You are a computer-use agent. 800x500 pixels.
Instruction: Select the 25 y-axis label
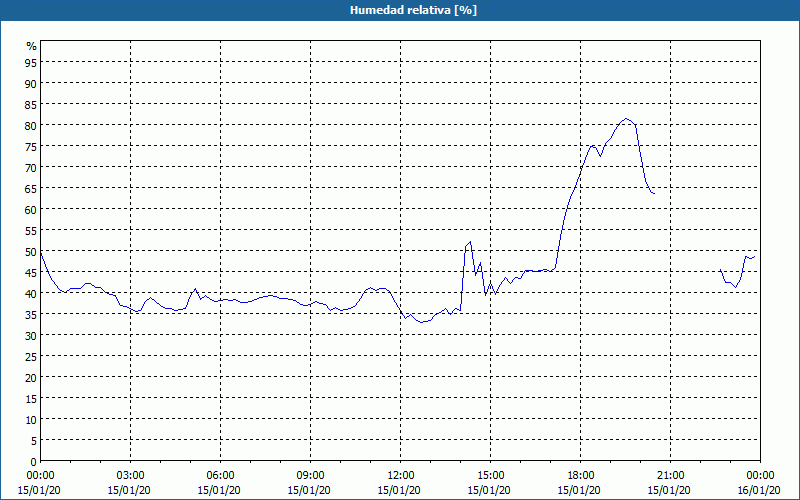point(31,357)
